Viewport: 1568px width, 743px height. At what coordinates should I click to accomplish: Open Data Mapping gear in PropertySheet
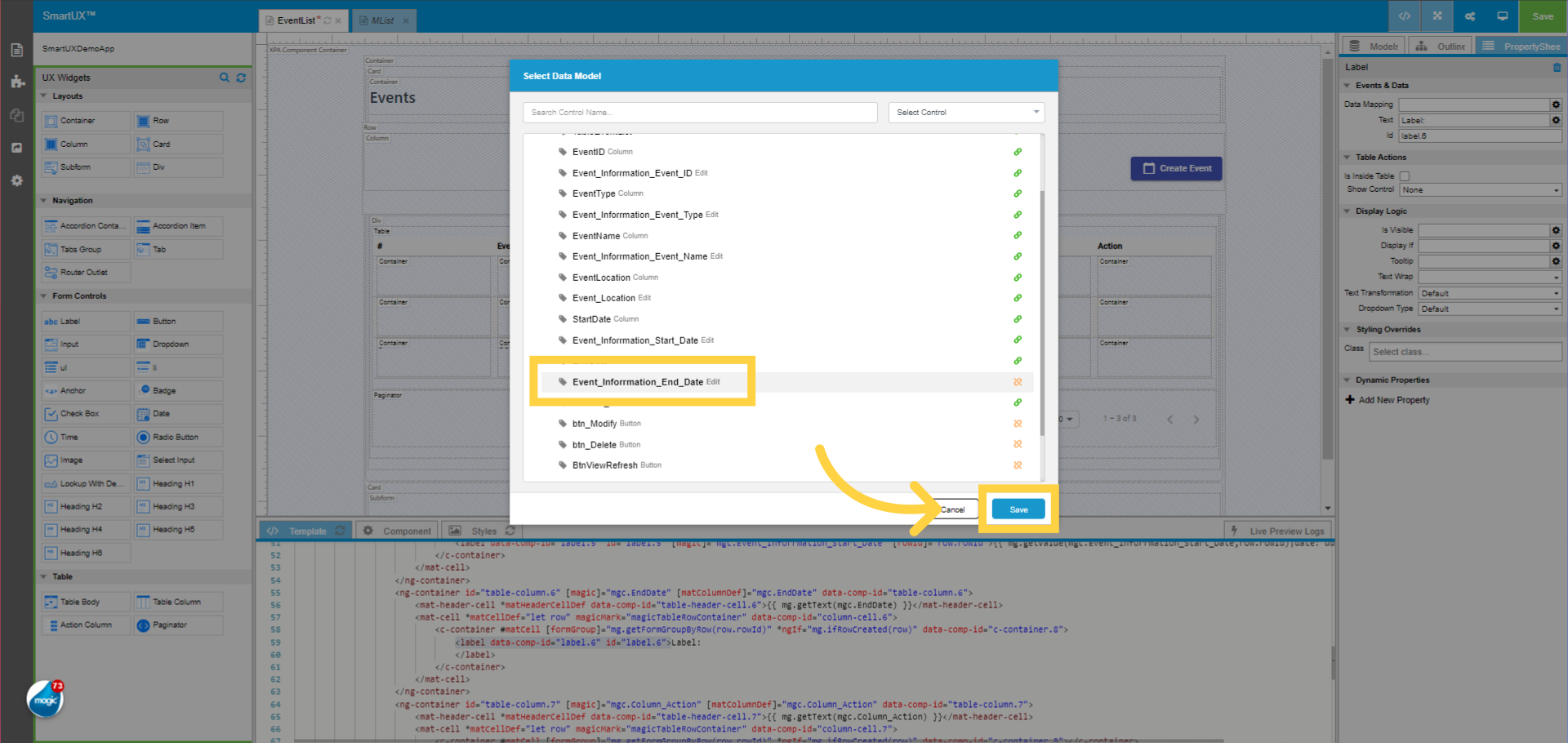1556,104
